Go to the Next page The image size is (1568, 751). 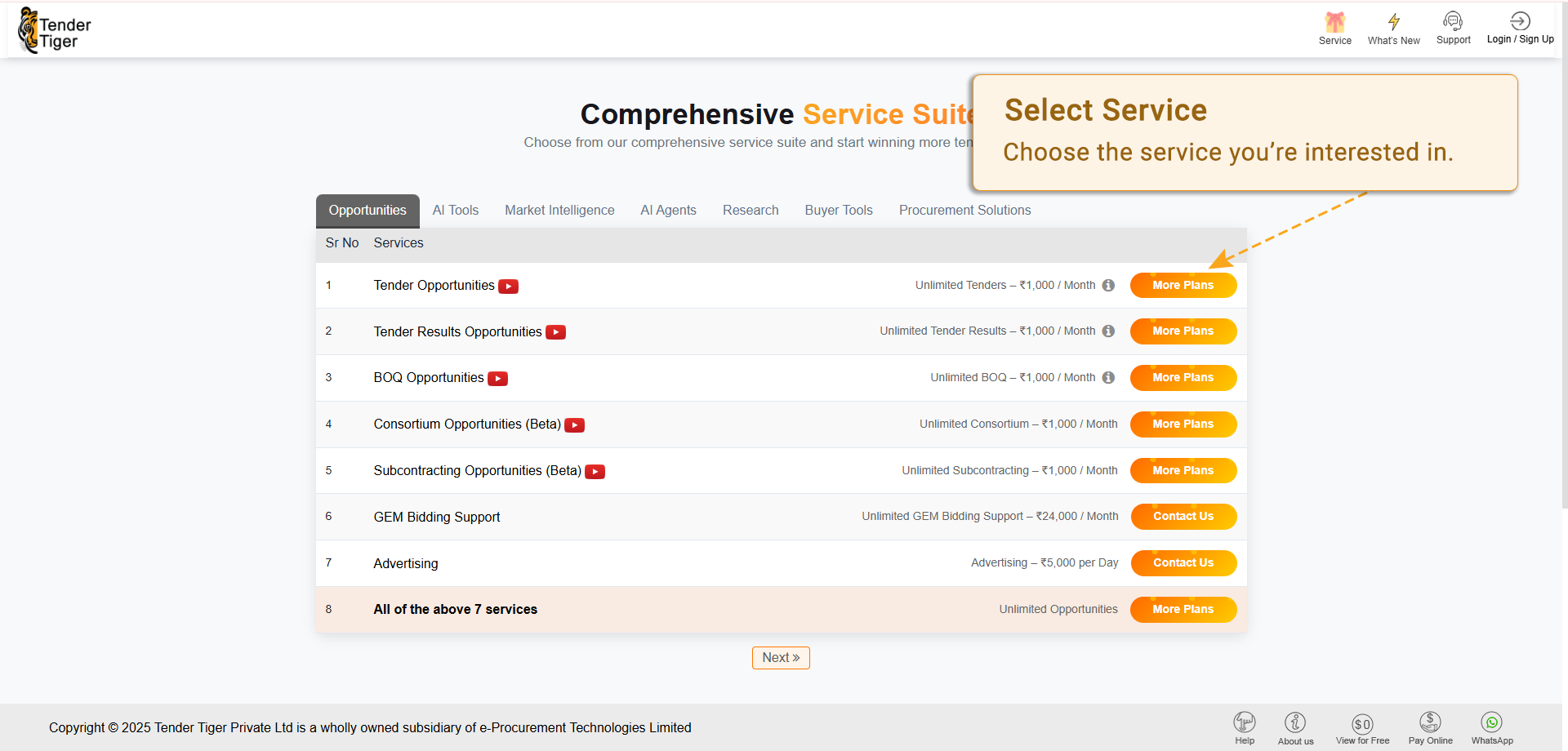tap(781, 658)
